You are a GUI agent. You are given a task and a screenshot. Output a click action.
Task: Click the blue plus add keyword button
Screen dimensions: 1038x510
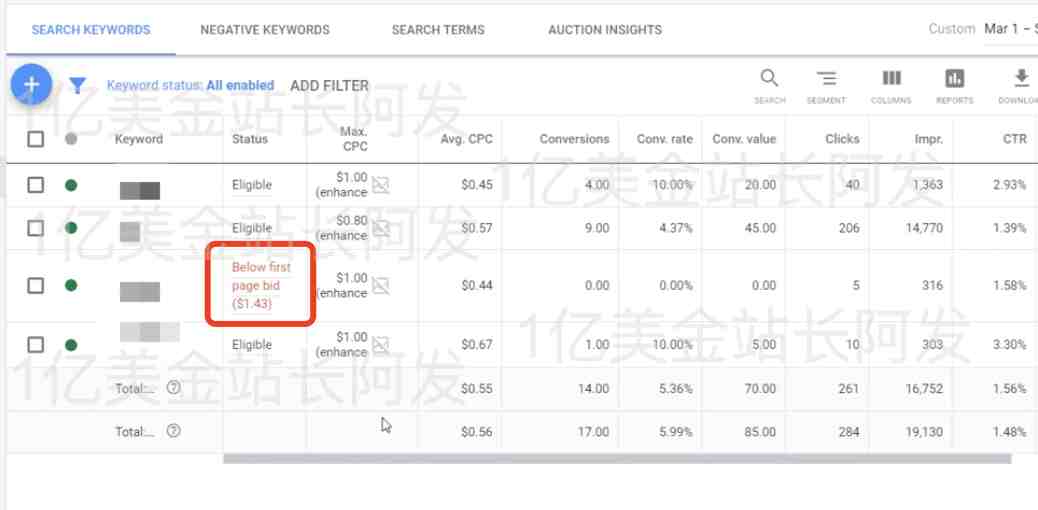31,85
